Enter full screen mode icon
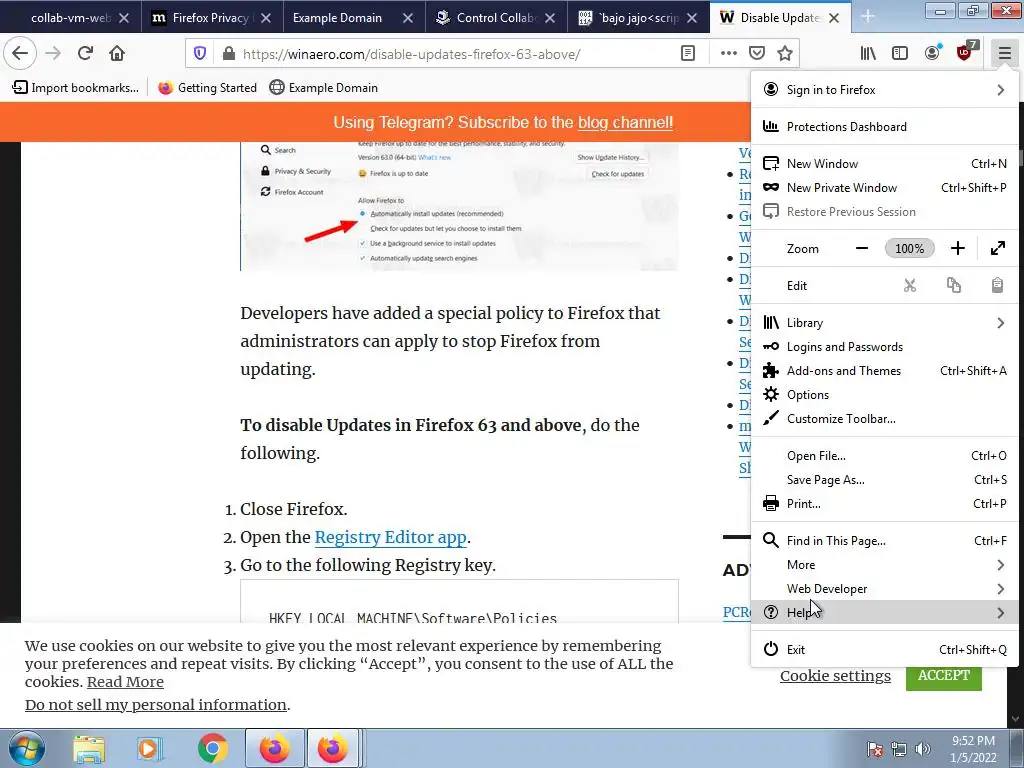The height and width of the screenshot is (768, 1024). pyautogui.click(x=998, y=248)
